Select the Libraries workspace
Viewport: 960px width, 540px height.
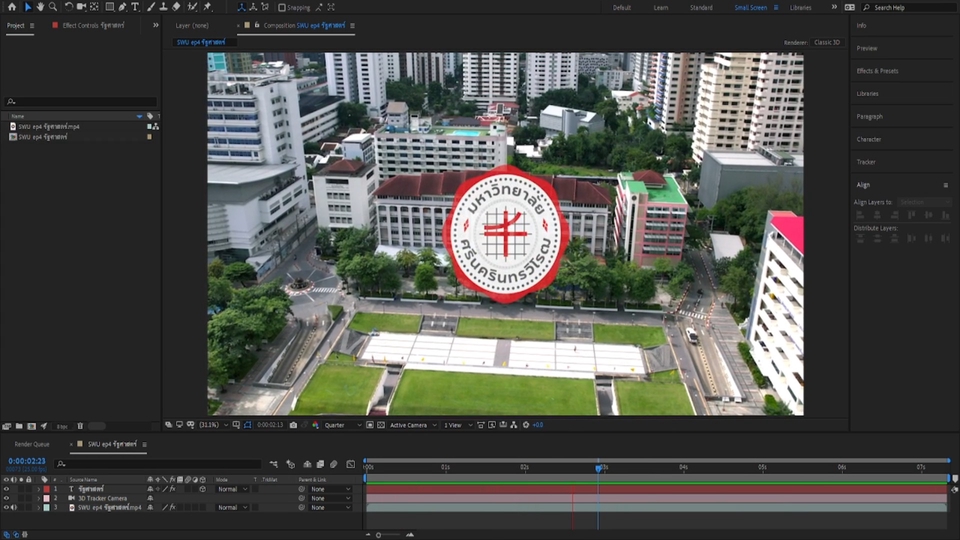[x=800, y=7]
